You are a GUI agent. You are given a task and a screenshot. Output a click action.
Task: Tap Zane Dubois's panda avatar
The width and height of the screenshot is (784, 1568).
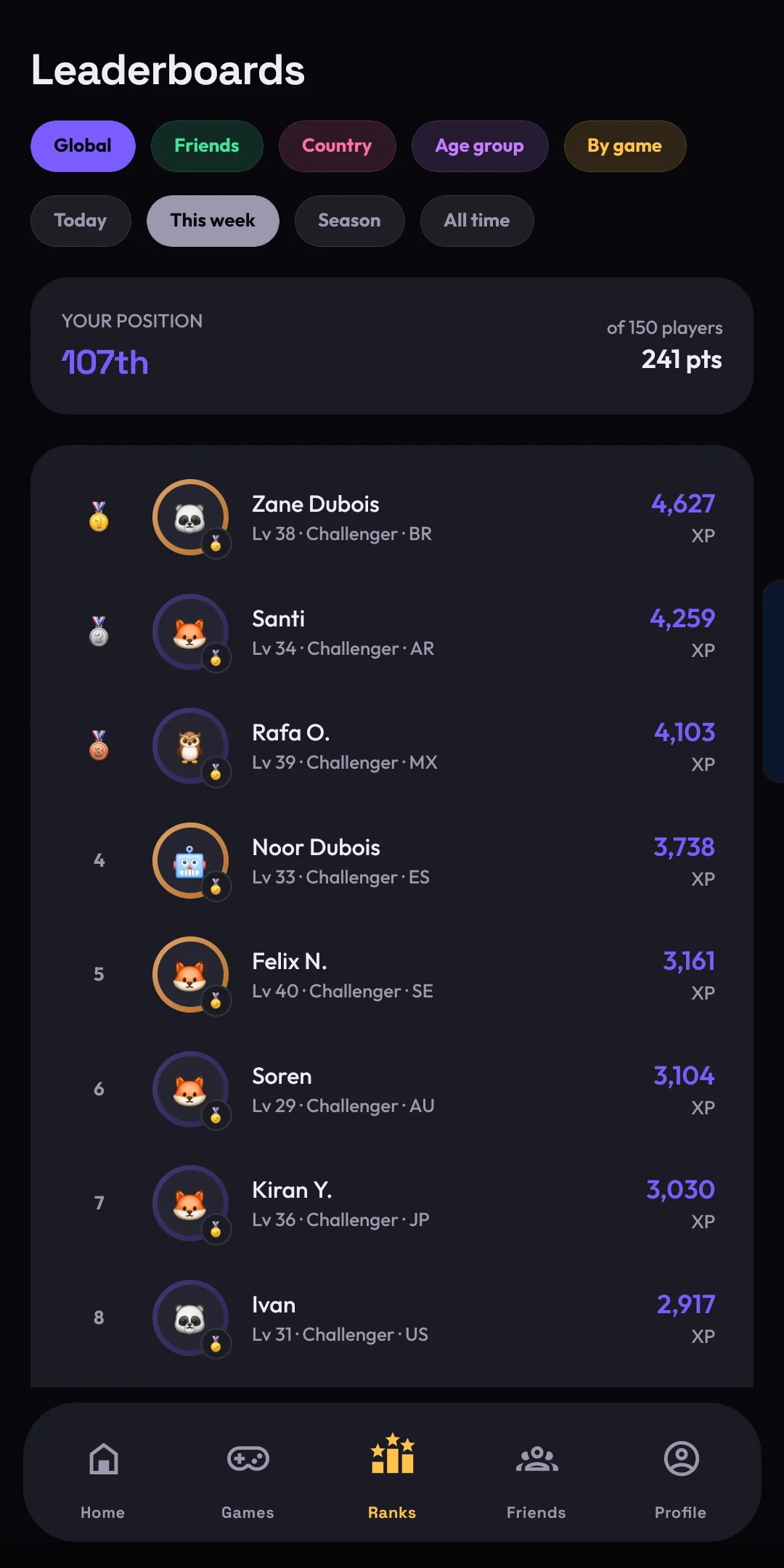(190, 518)
